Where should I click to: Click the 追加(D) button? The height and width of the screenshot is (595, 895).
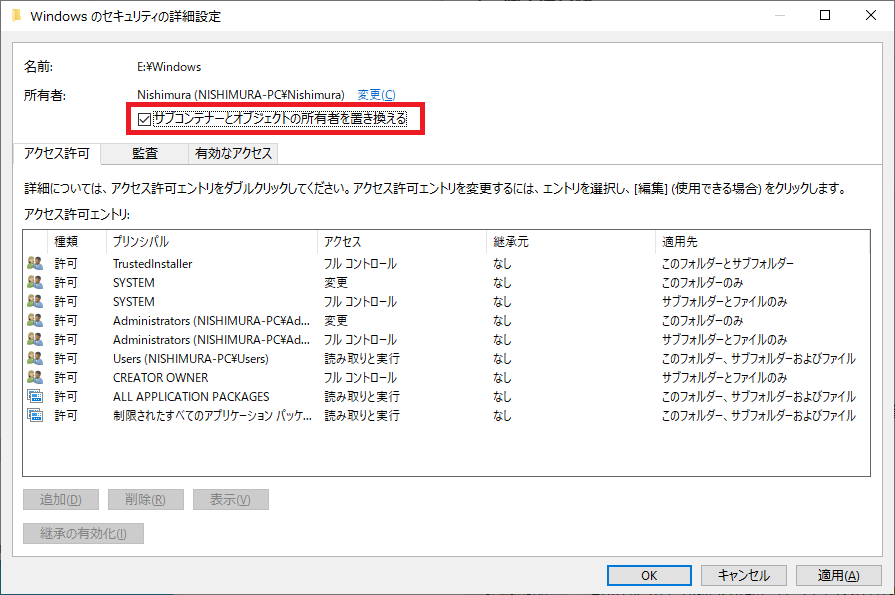61,500
